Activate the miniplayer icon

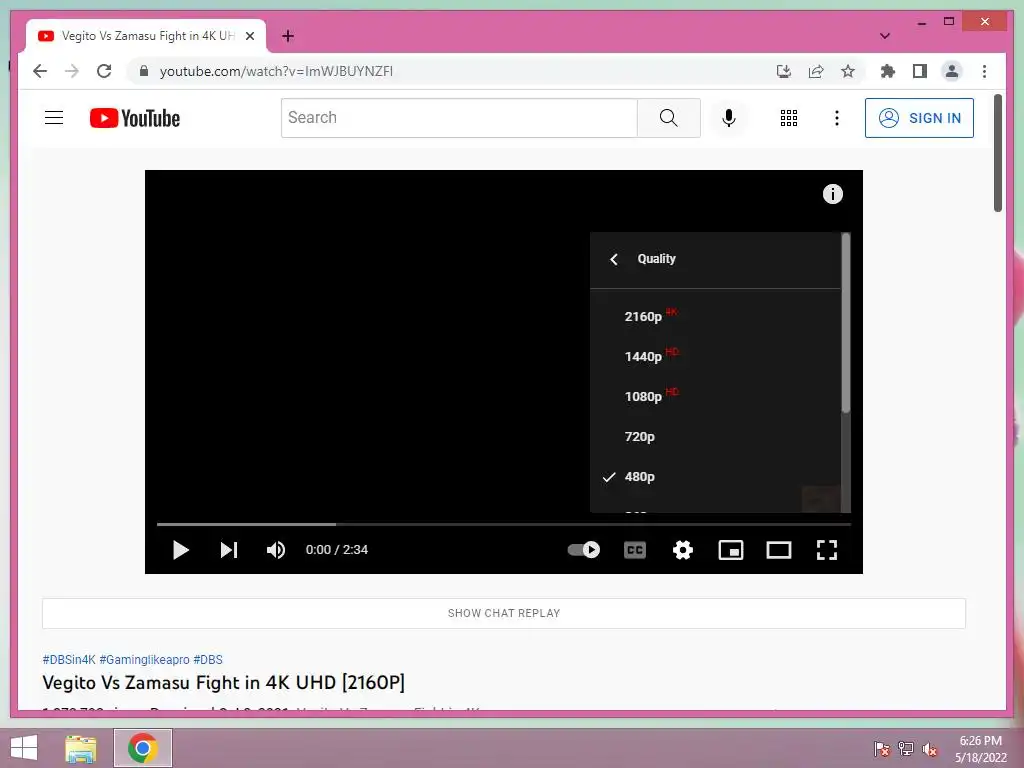tap(731, 550)
